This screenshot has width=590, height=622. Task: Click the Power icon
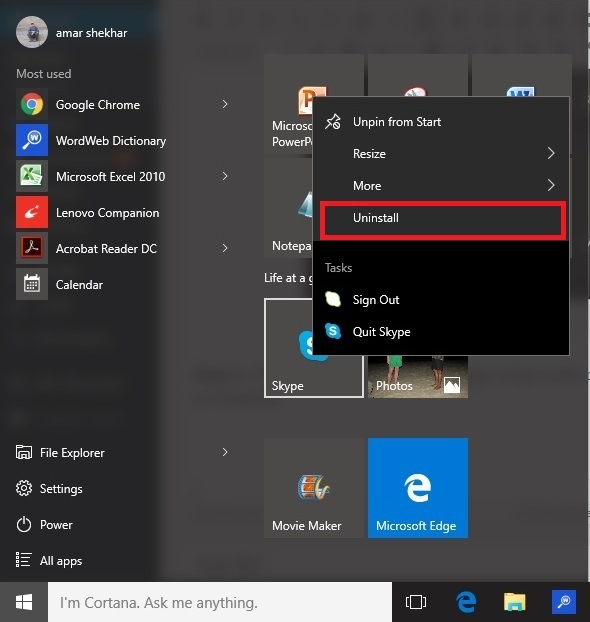(x=24, y=524)
